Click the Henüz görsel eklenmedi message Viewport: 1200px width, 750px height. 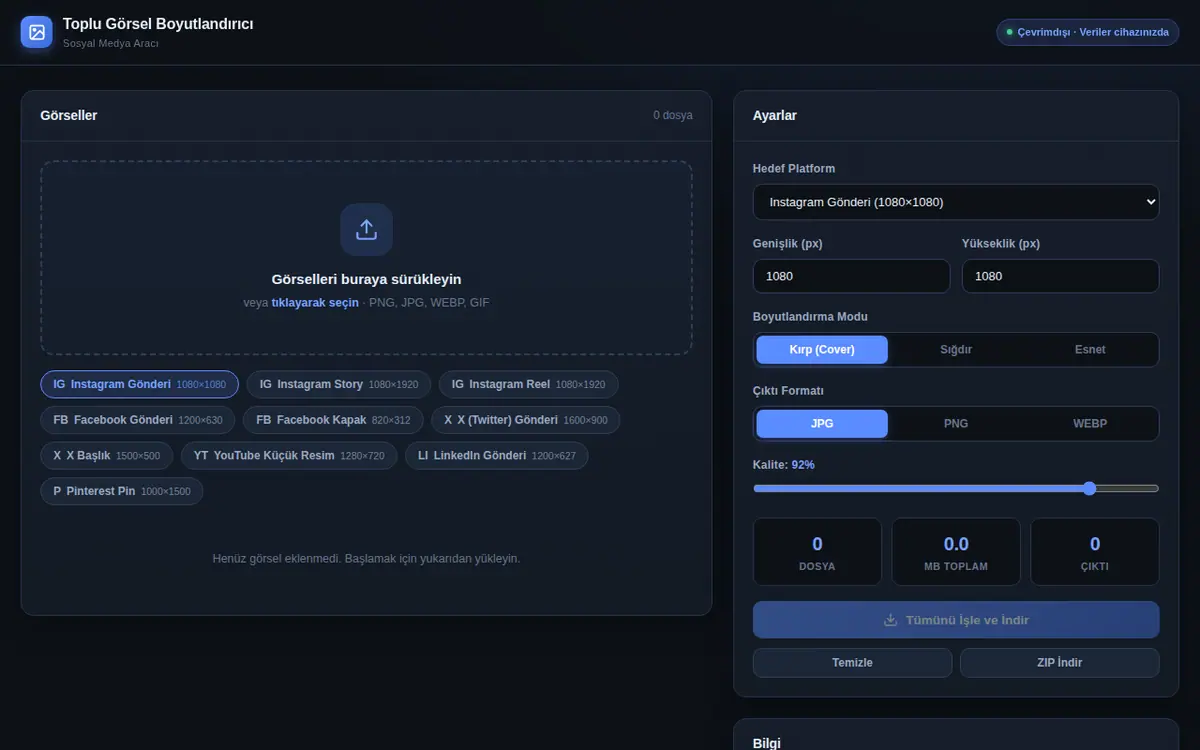[x=366, y=559]
